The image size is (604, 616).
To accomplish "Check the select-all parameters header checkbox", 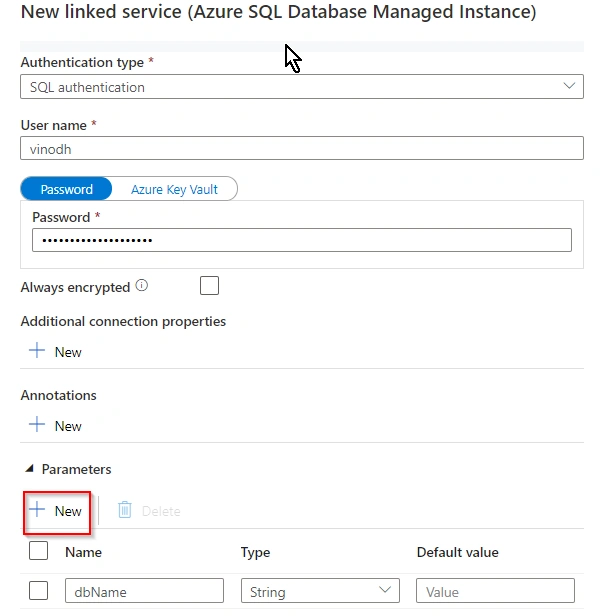I will coord(39,551).
